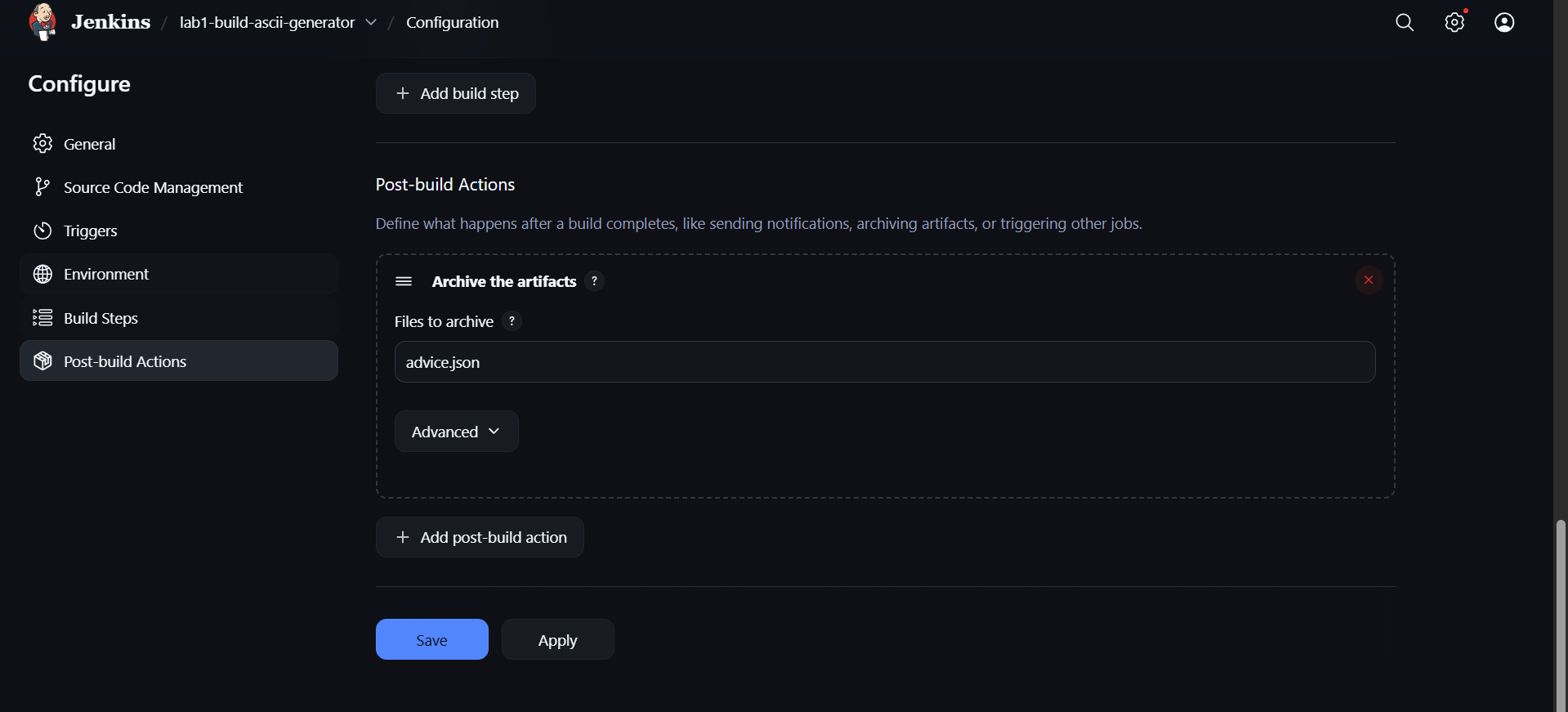Apply the configuration changes
Viewport: 1568px width, 712px height.
557,640
